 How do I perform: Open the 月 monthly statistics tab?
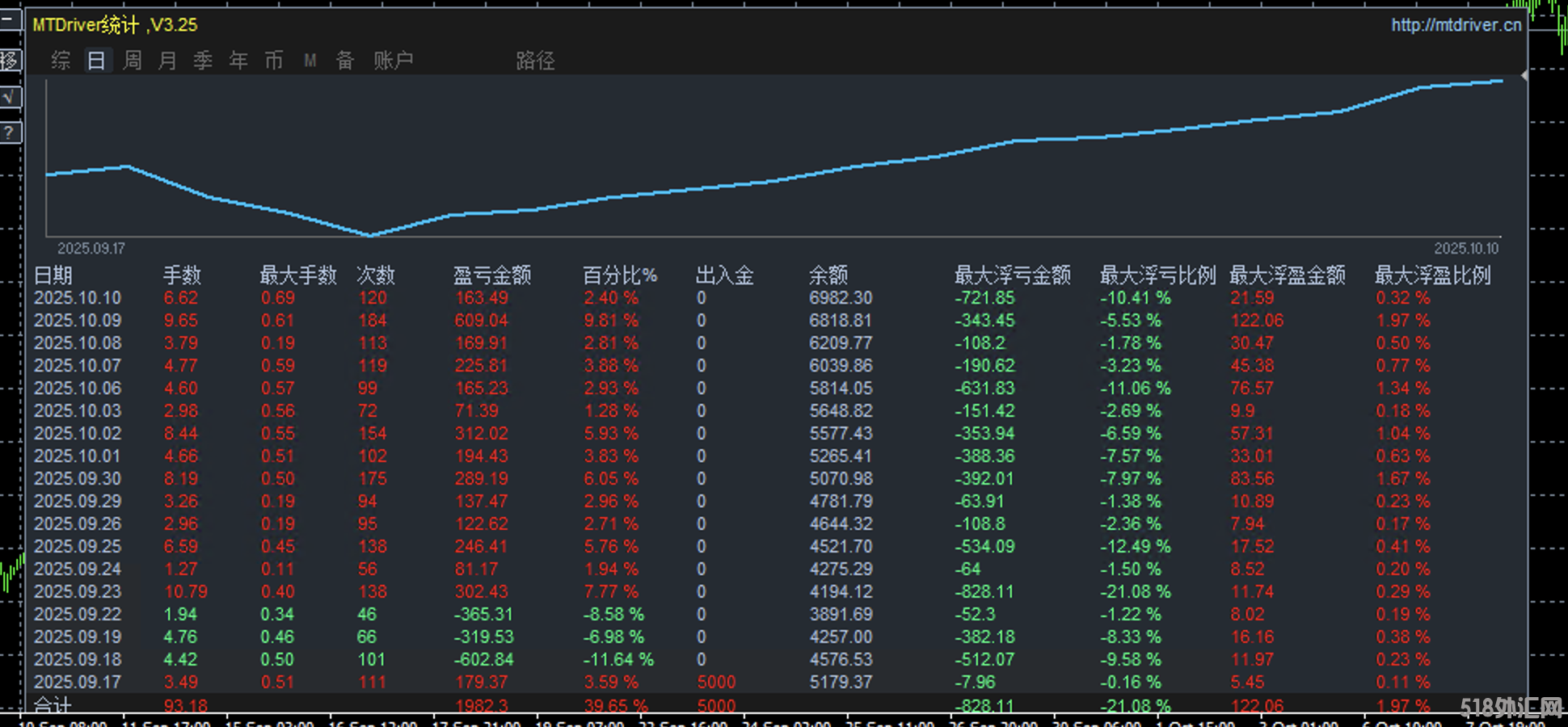coord(167,61)
